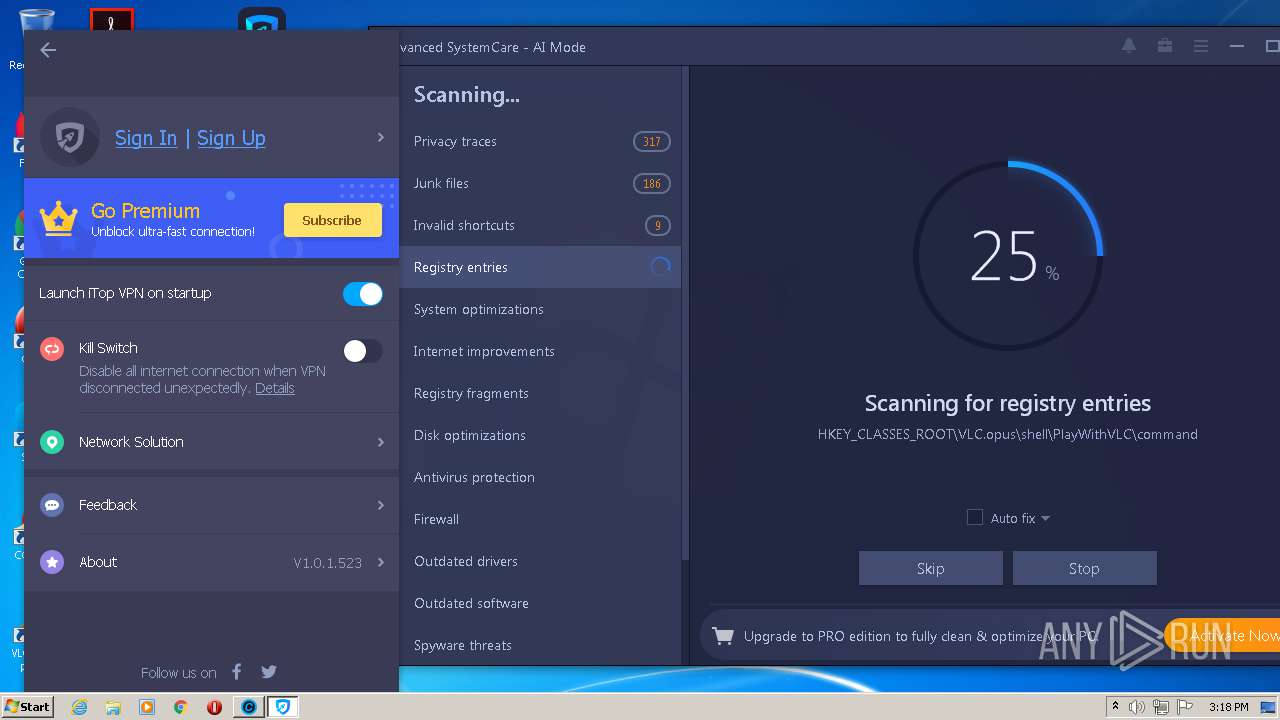Click the Outdated software scan item
This screenshot has height=720, width=1280.
coord(540,603)
